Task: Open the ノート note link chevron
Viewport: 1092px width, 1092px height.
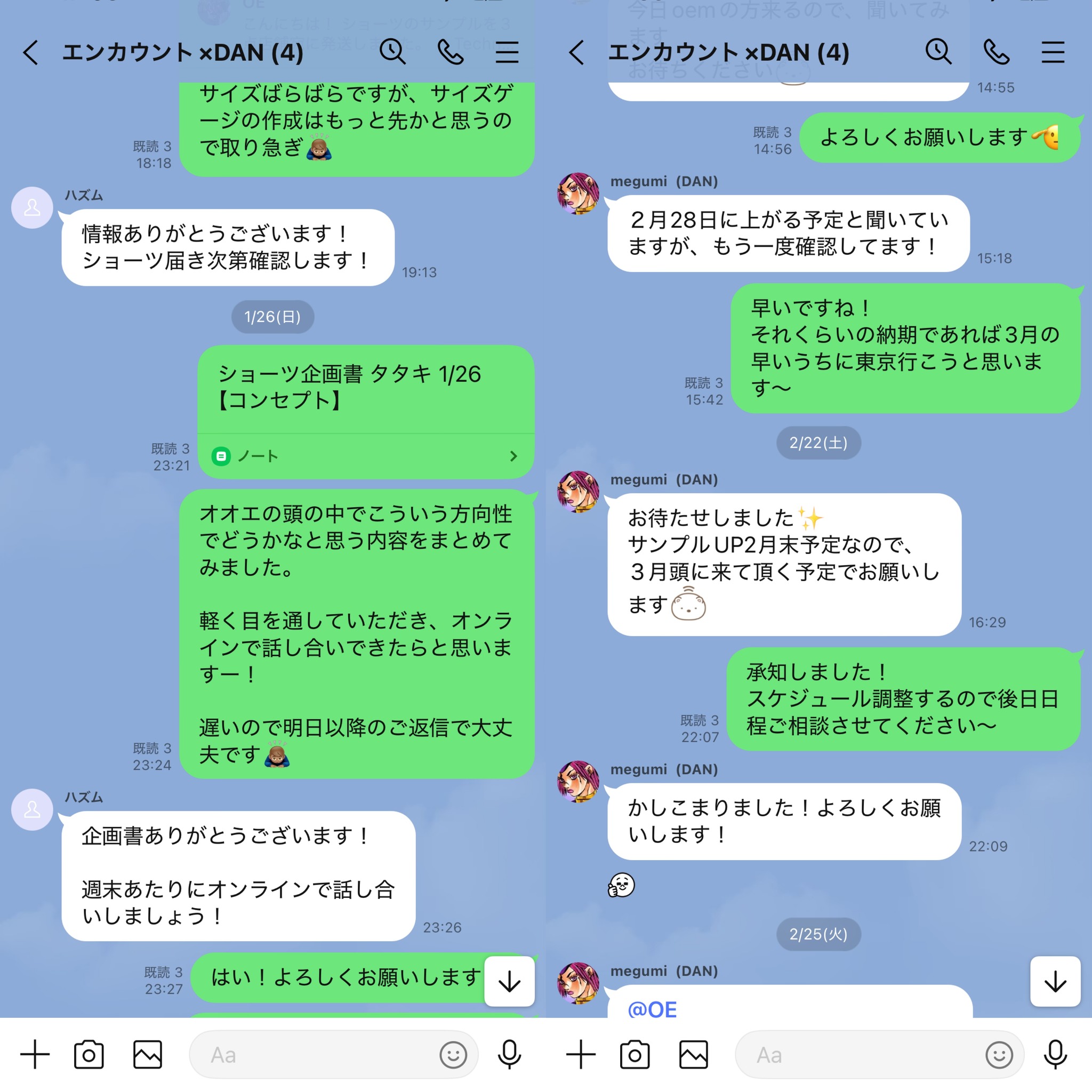Action: pyautogui.click(x=513, y=456)
